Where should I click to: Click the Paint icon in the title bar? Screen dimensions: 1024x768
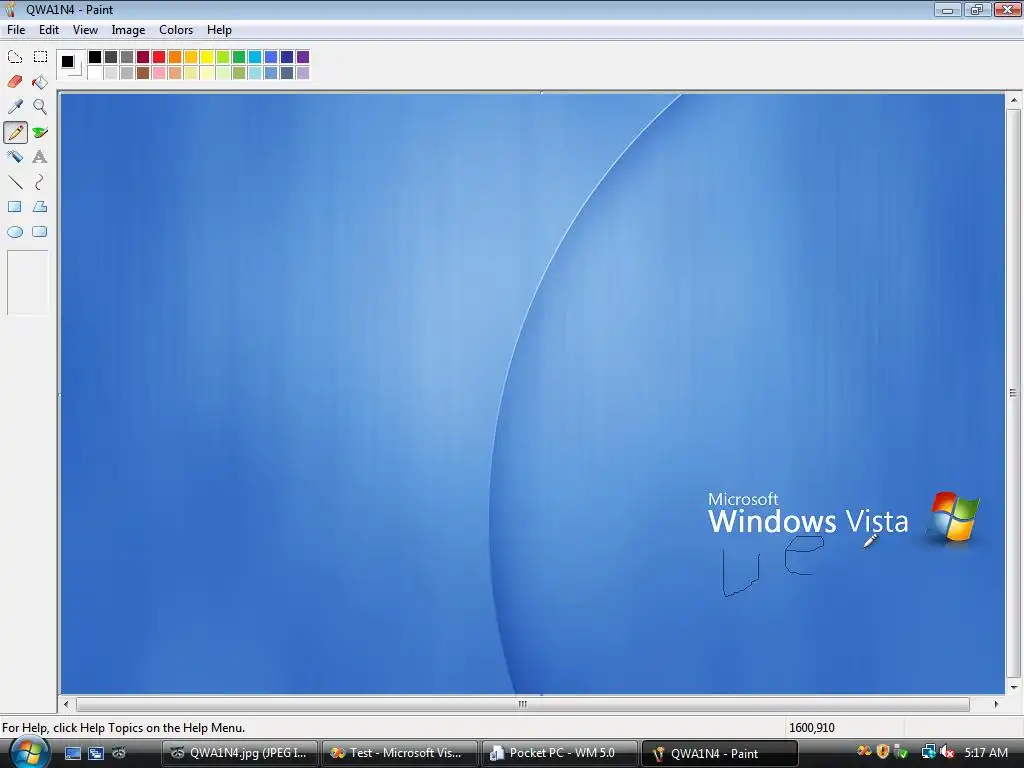pyautogui.click(x=10, y=9)
